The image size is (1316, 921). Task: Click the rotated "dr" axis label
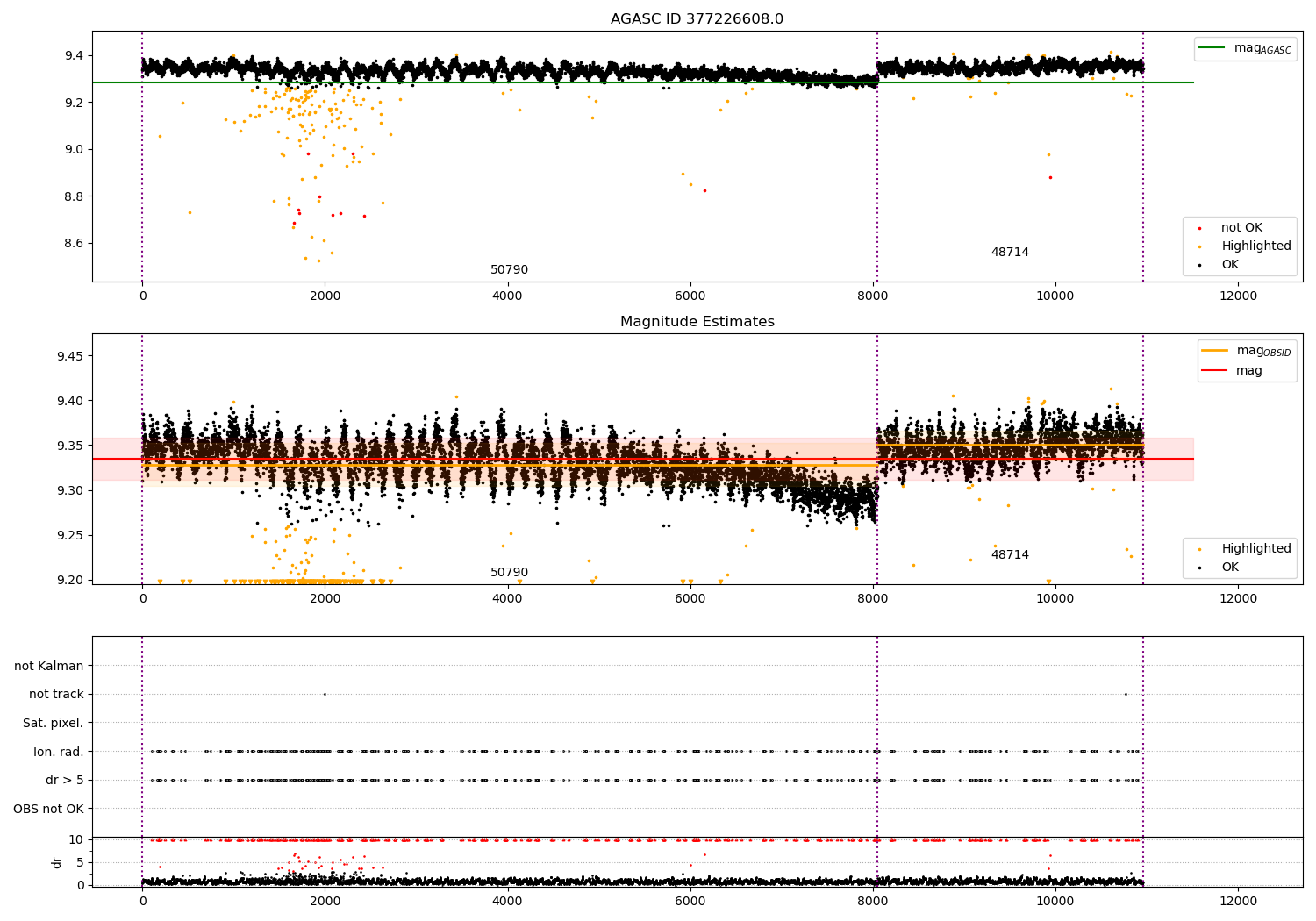[x=57, y=862]
